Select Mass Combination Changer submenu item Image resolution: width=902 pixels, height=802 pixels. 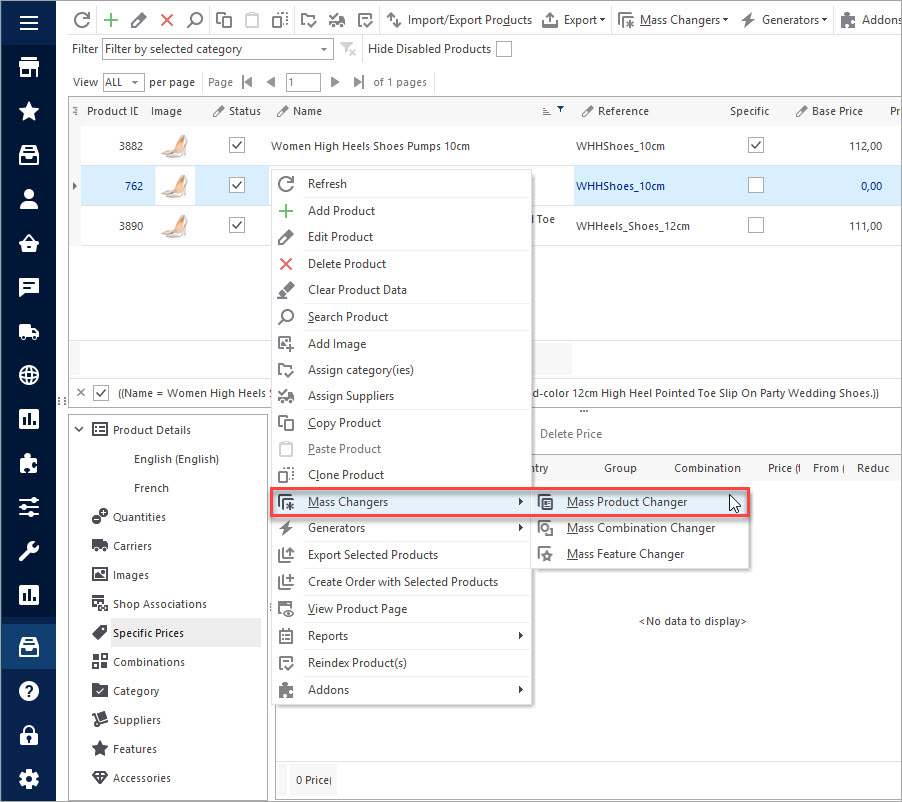tap(640, 528)
